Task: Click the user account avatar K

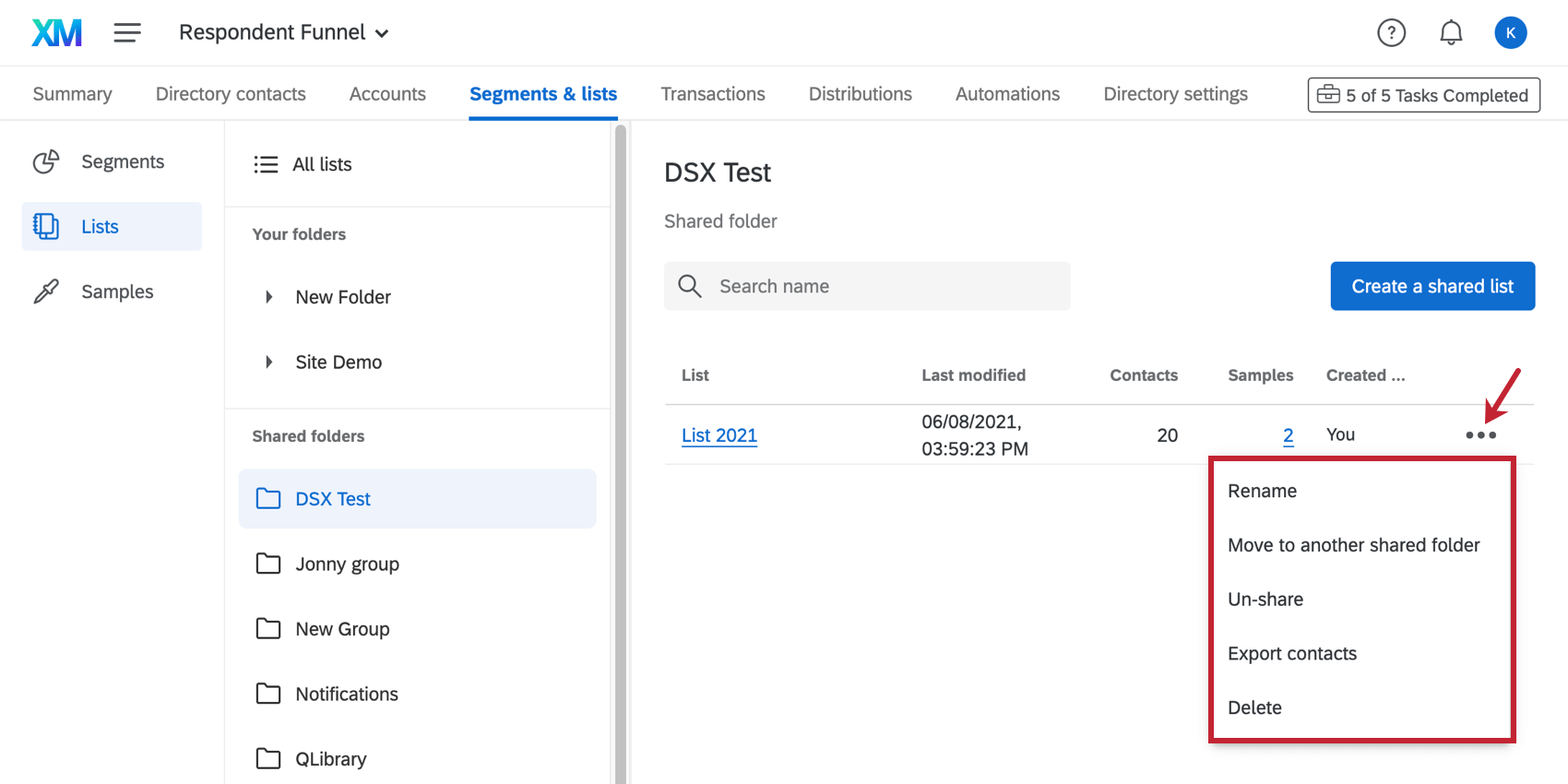Action: (1510, 33)
